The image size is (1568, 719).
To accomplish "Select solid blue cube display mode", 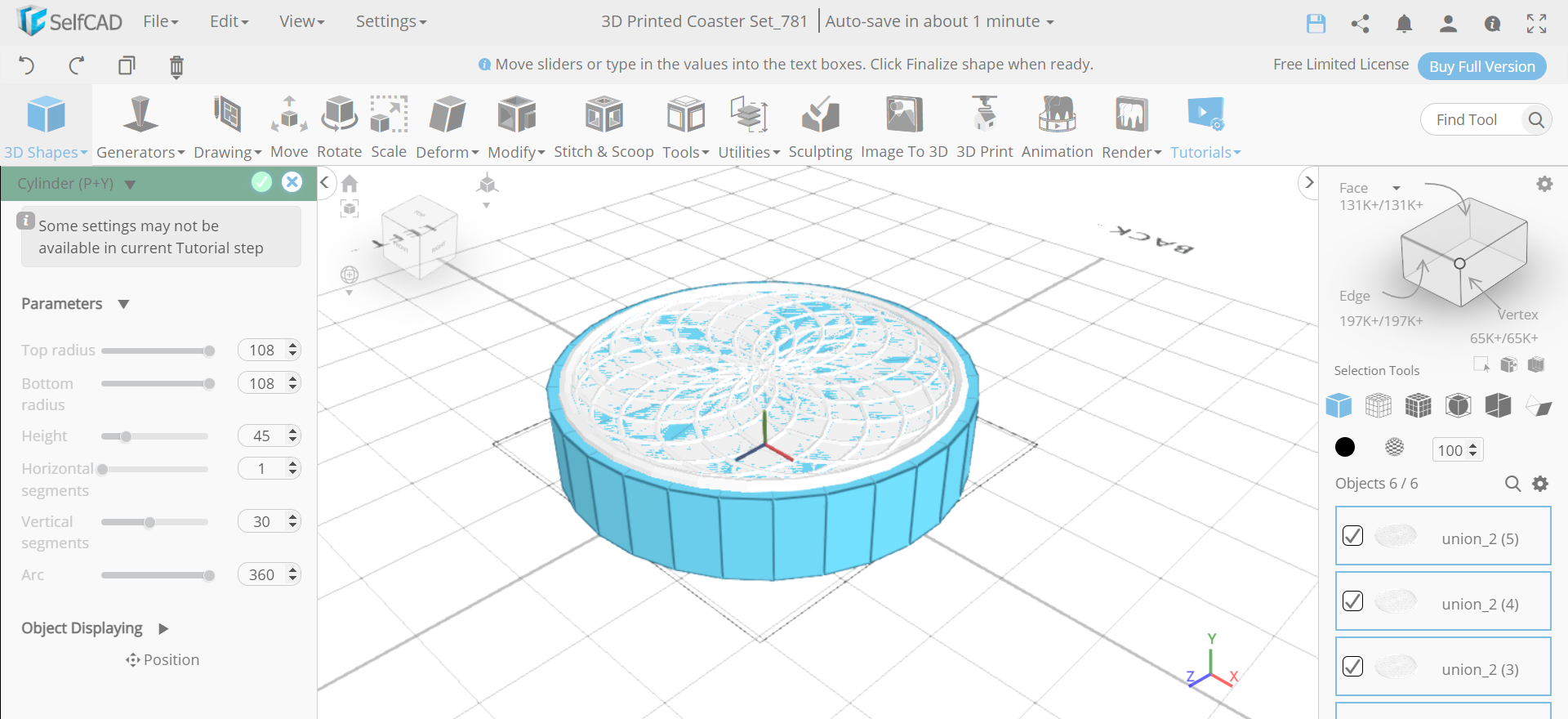I will coord(1339,405).
